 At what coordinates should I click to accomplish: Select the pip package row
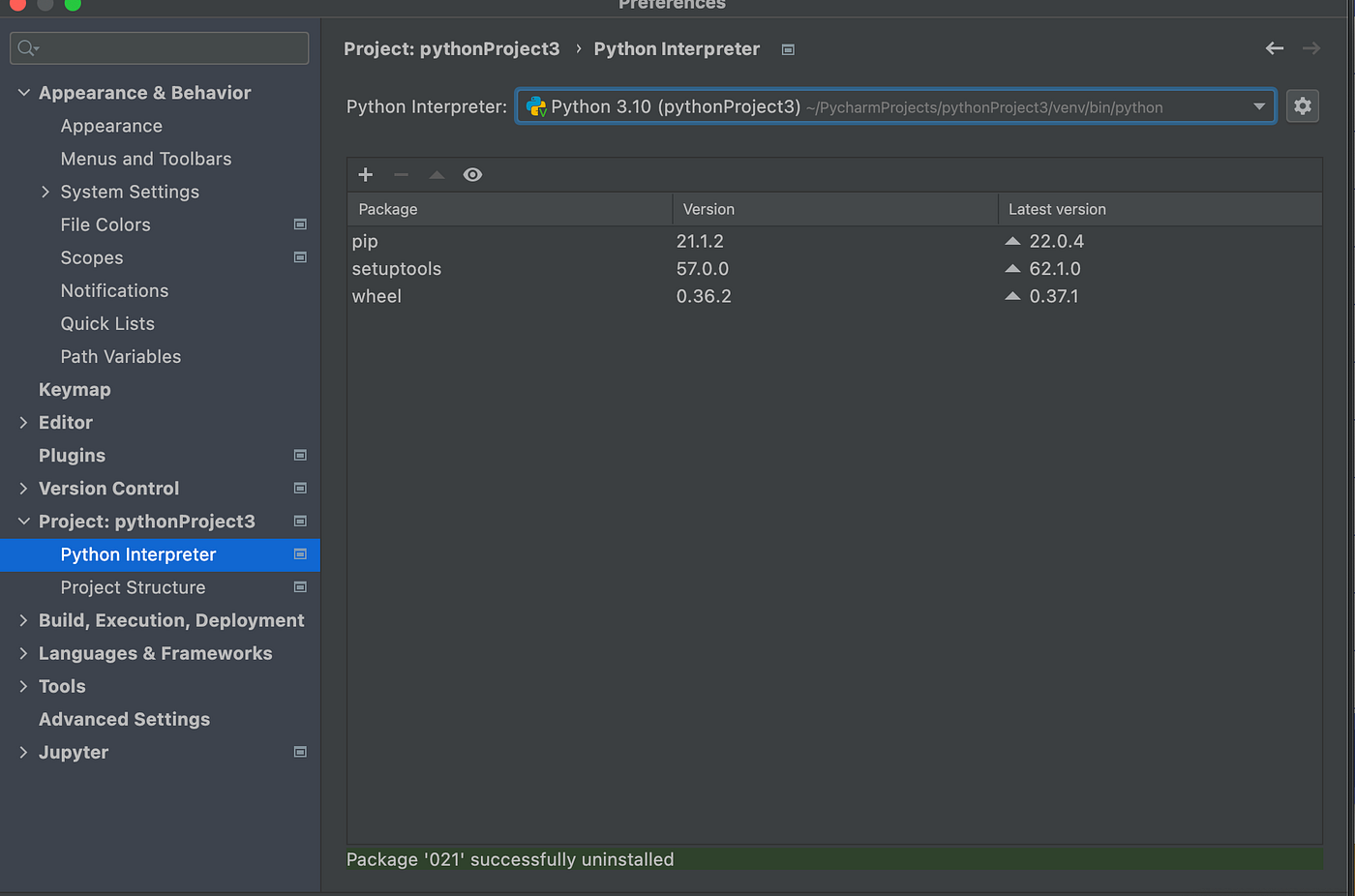(834, 241)
